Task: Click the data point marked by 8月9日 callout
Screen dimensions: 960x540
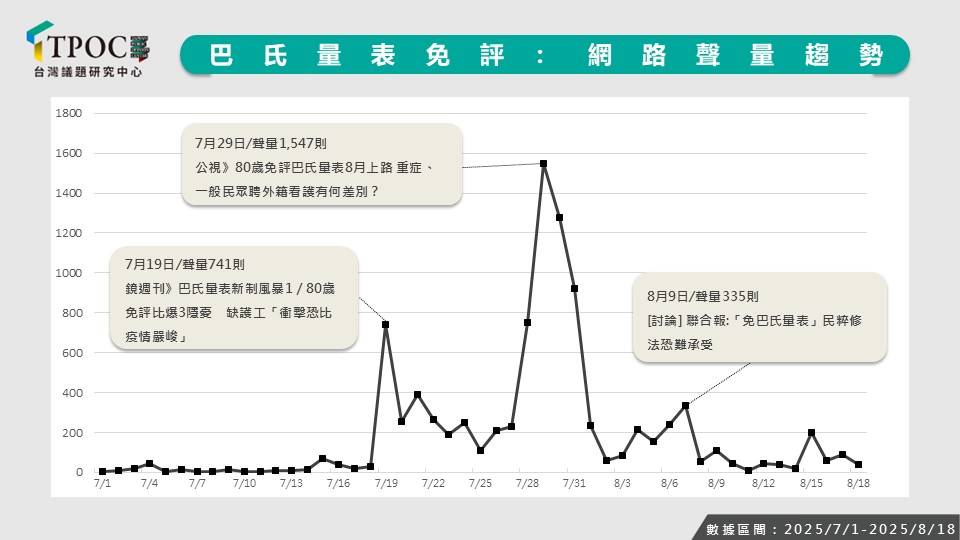Action: [x=685, y=405]
